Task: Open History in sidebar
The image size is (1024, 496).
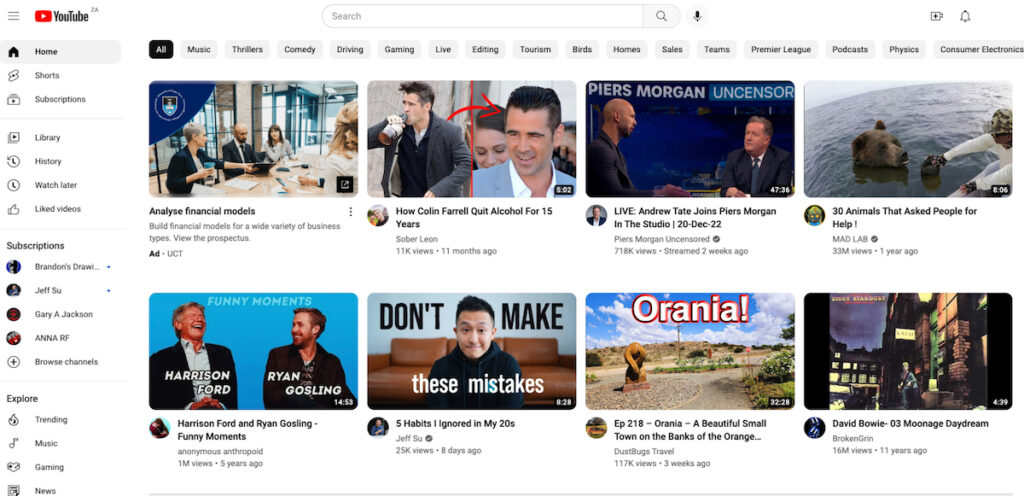Action: [x=61, y=161]
